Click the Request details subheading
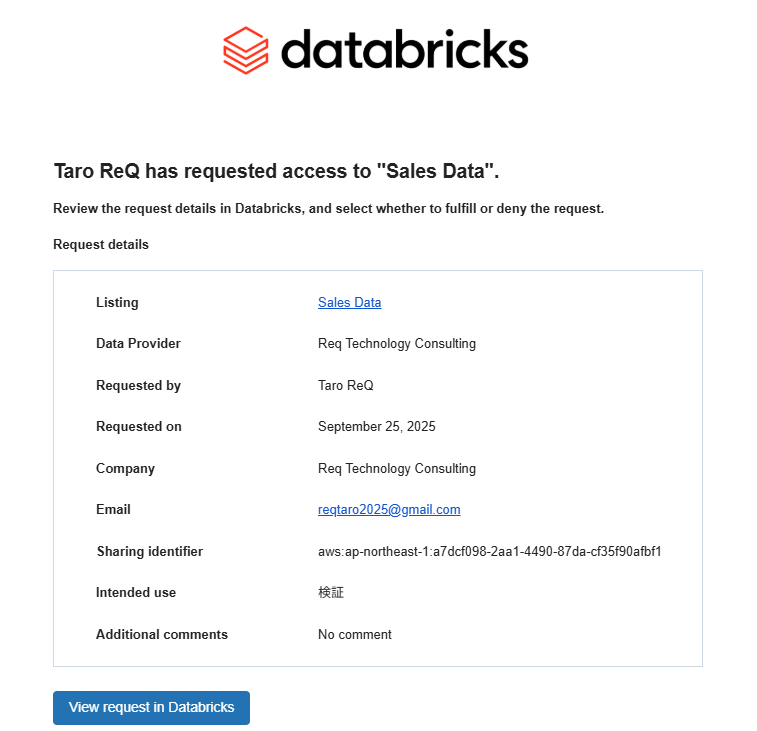Viewport: 757px width, 731px height. coord(101,244)
